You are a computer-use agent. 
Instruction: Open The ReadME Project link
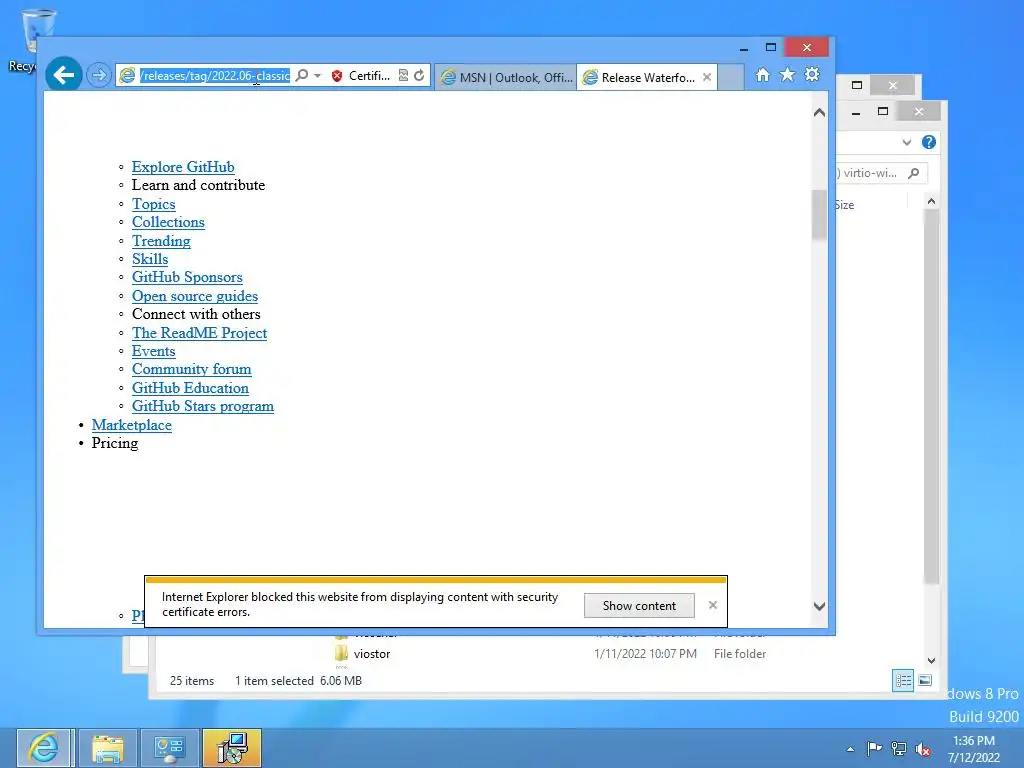[199, 333]
